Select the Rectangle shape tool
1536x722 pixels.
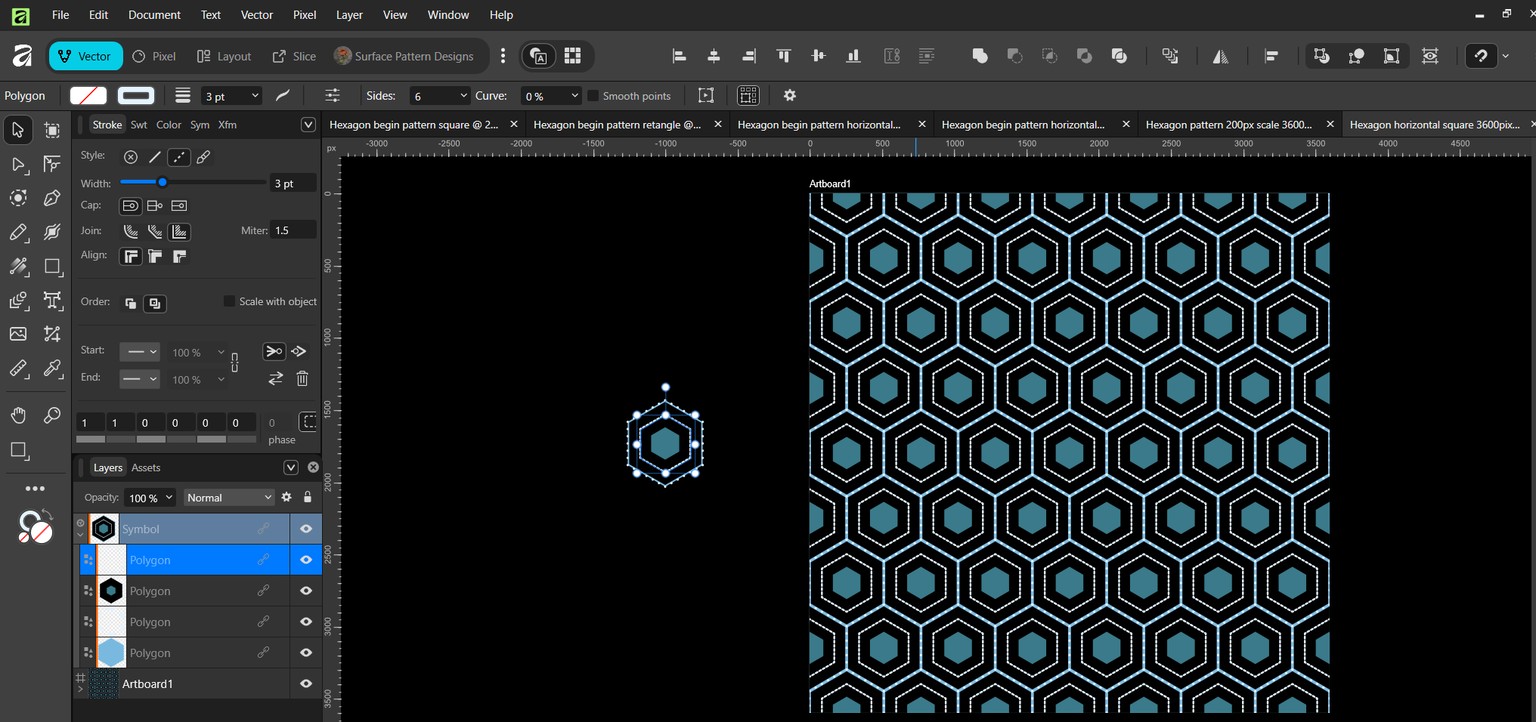pyautogui.click(x=53, y=266)
